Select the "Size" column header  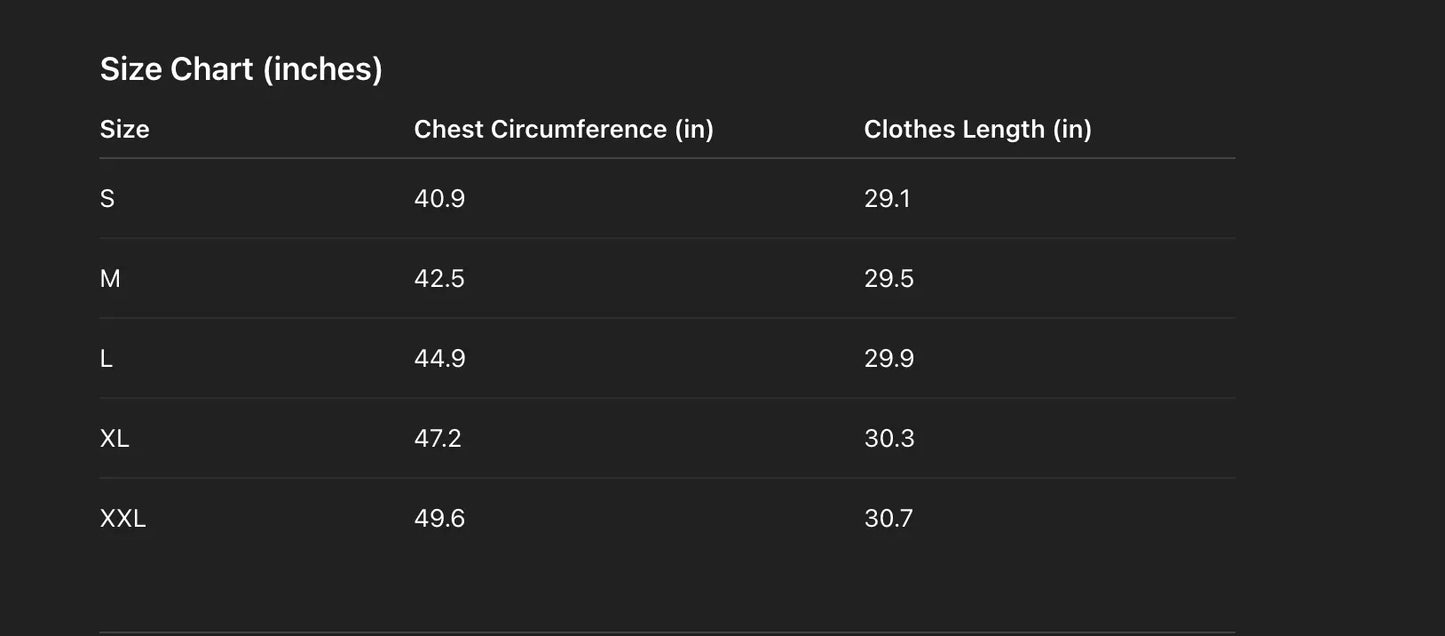pyautogui.click(x=125, y=129)
